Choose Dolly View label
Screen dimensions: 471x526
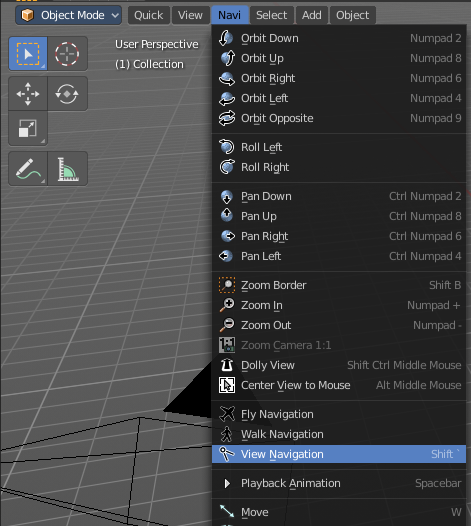[x=268, y=365]
